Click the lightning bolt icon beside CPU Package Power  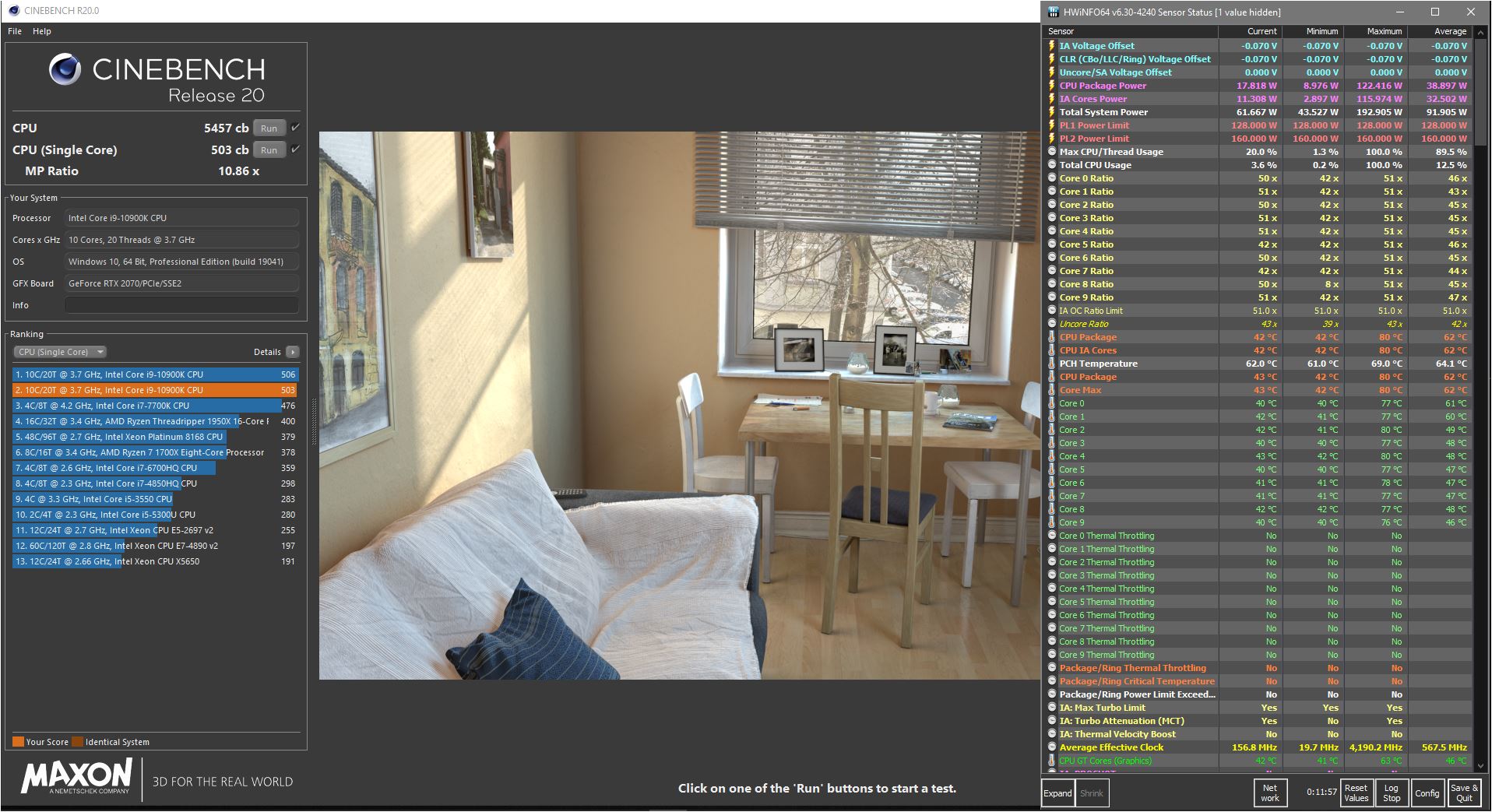(1052, 85)
